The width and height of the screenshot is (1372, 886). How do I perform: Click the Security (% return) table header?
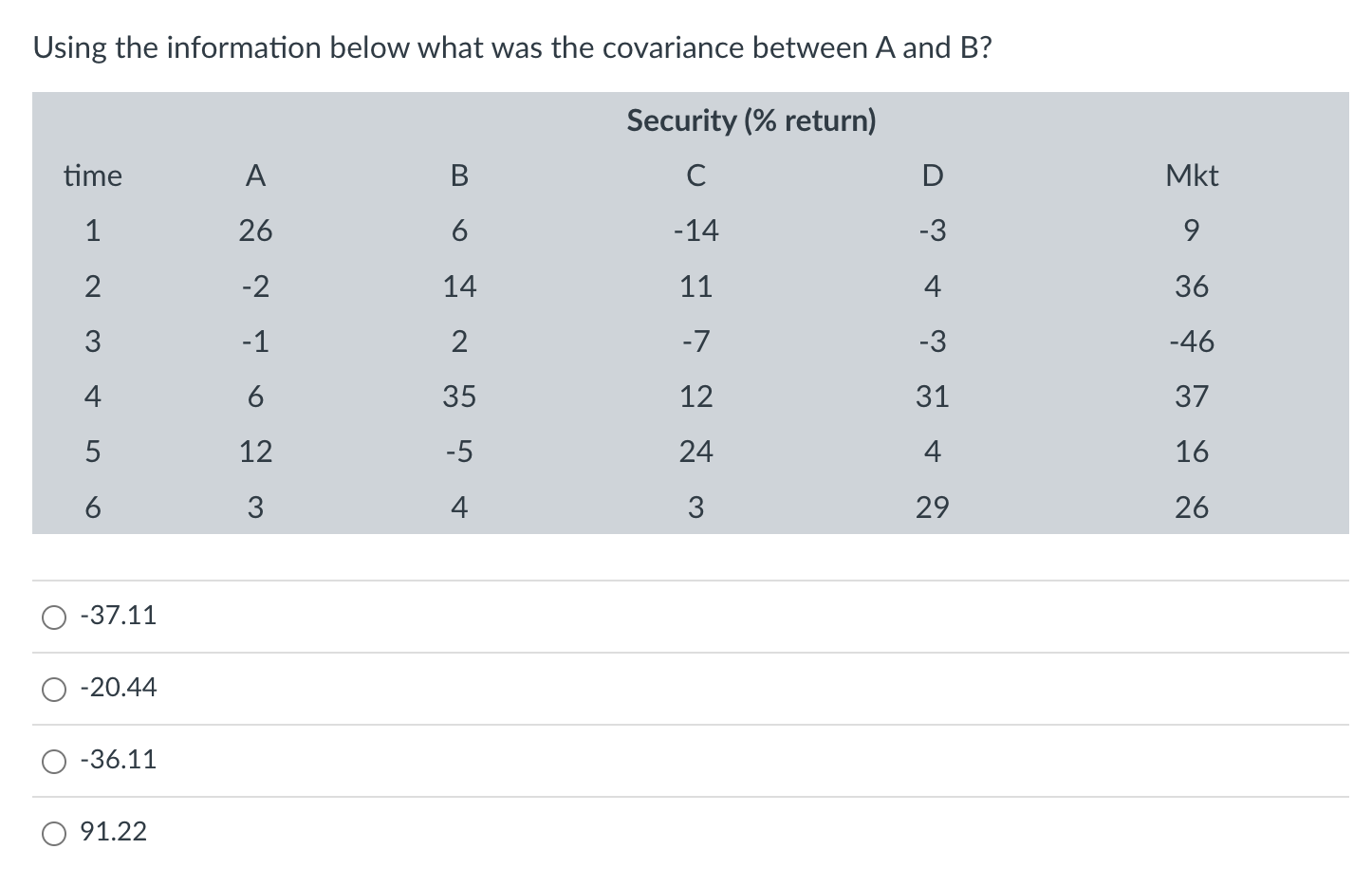(751, 120)
